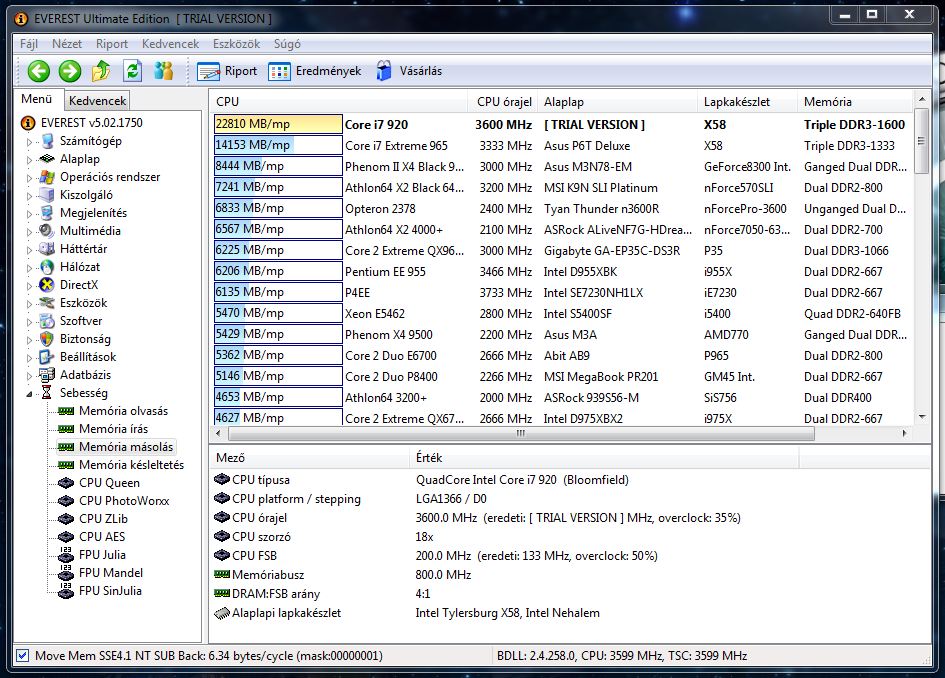Sort by CPU órajel column header
945x678 pixels.
(x=503, y=102)
